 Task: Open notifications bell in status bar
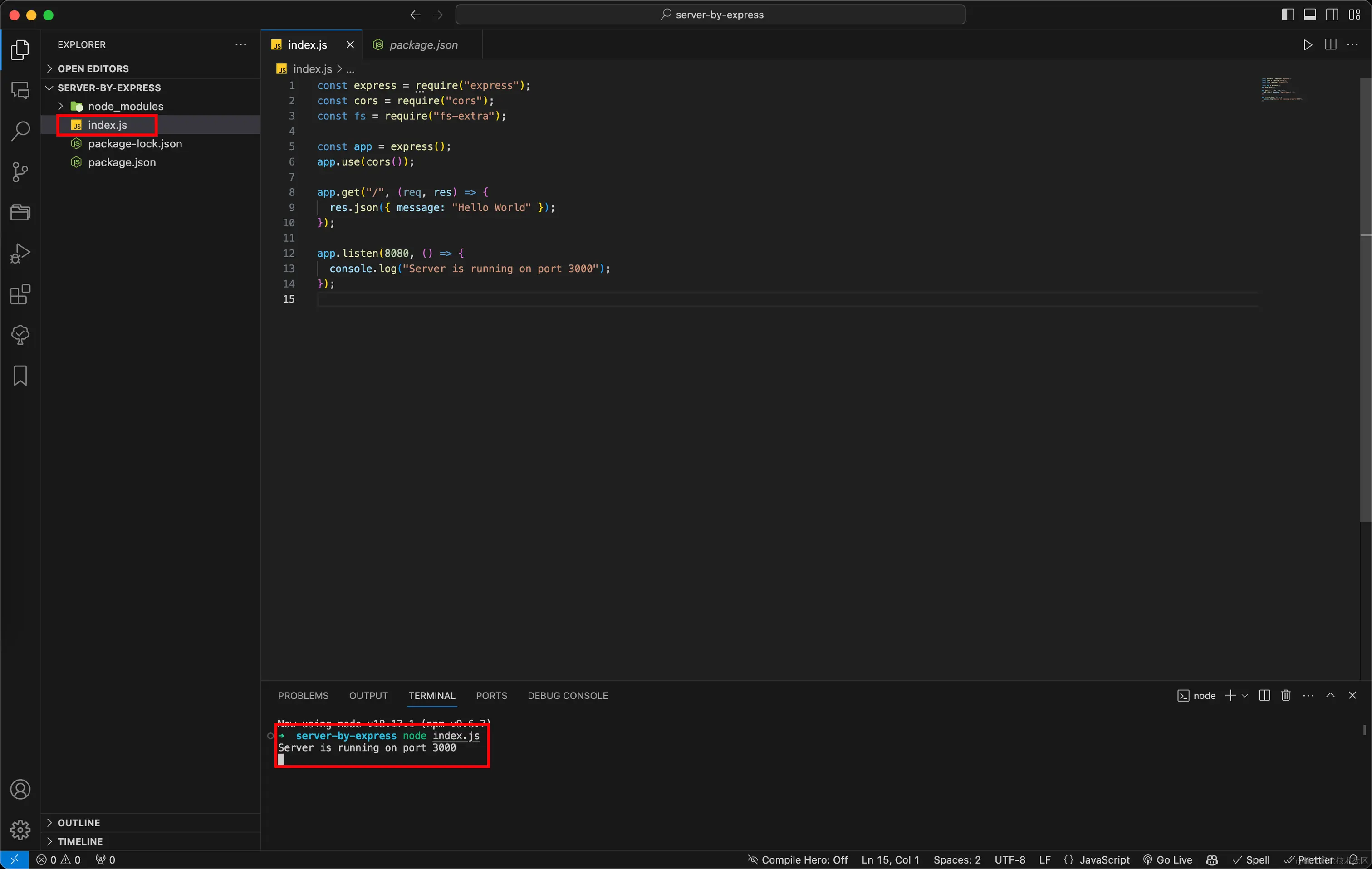pos(1354,859)
